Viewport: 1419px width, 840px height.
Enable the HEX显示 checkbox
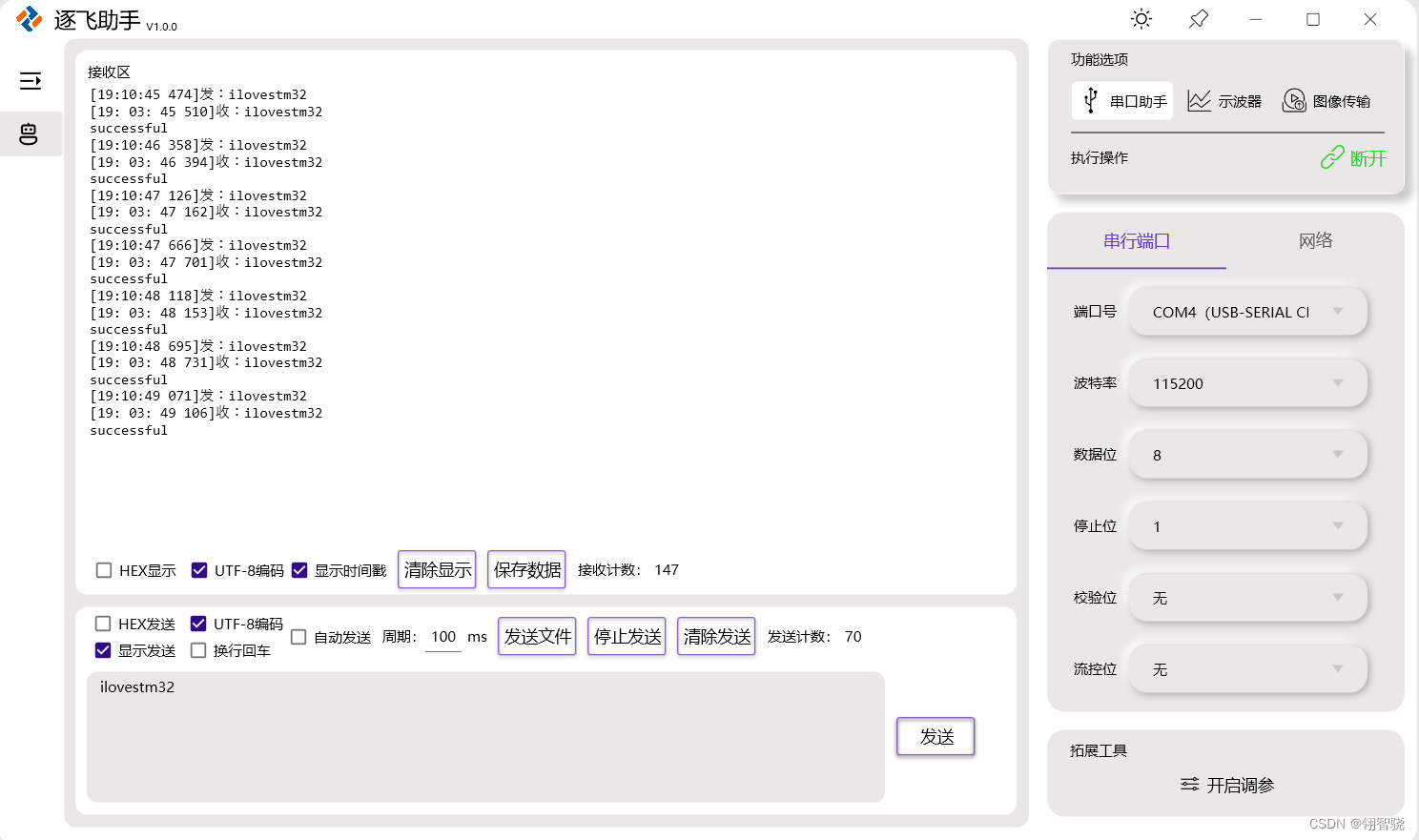tap(104, 570)
